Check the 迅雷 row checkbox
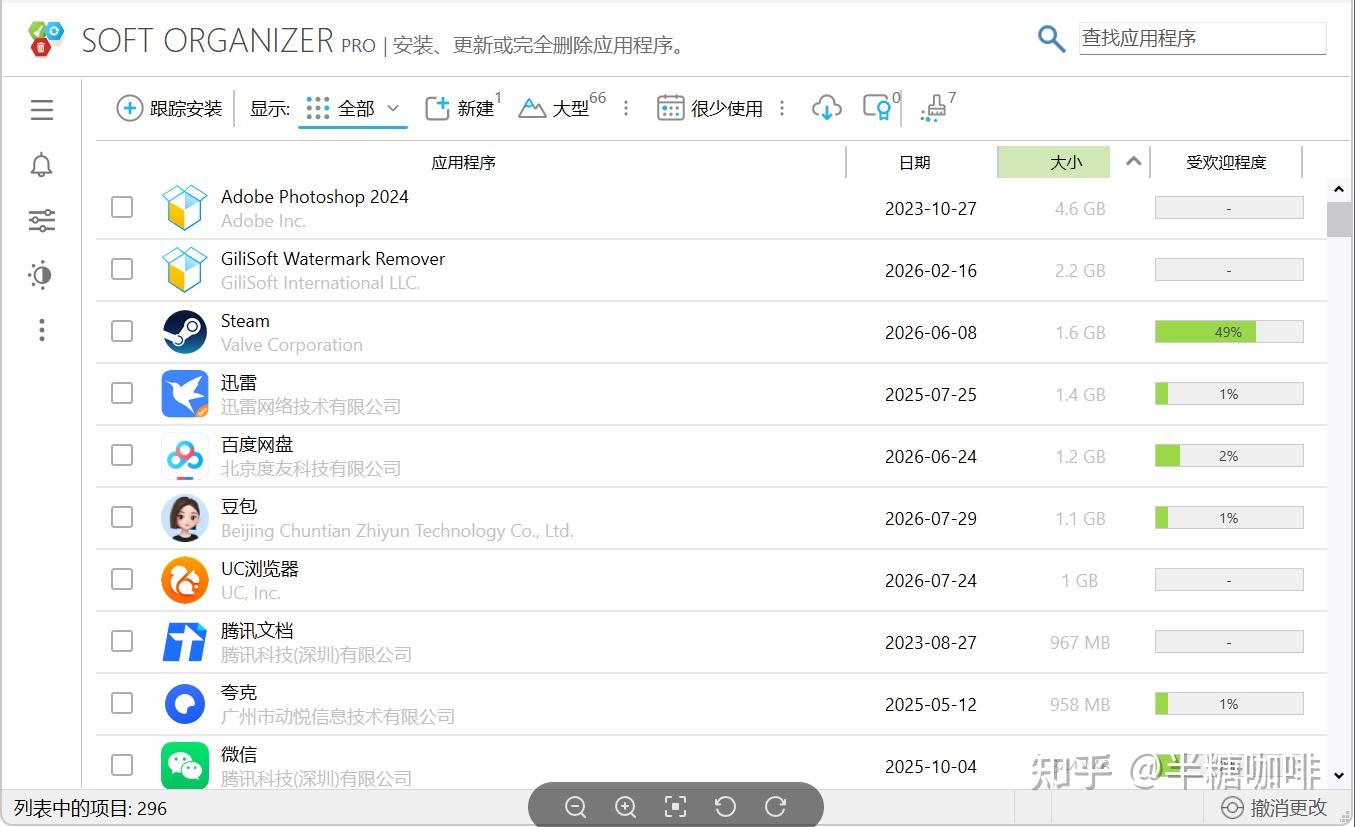Viewport: 1355px width, 827px height. [x=122, y=393]
